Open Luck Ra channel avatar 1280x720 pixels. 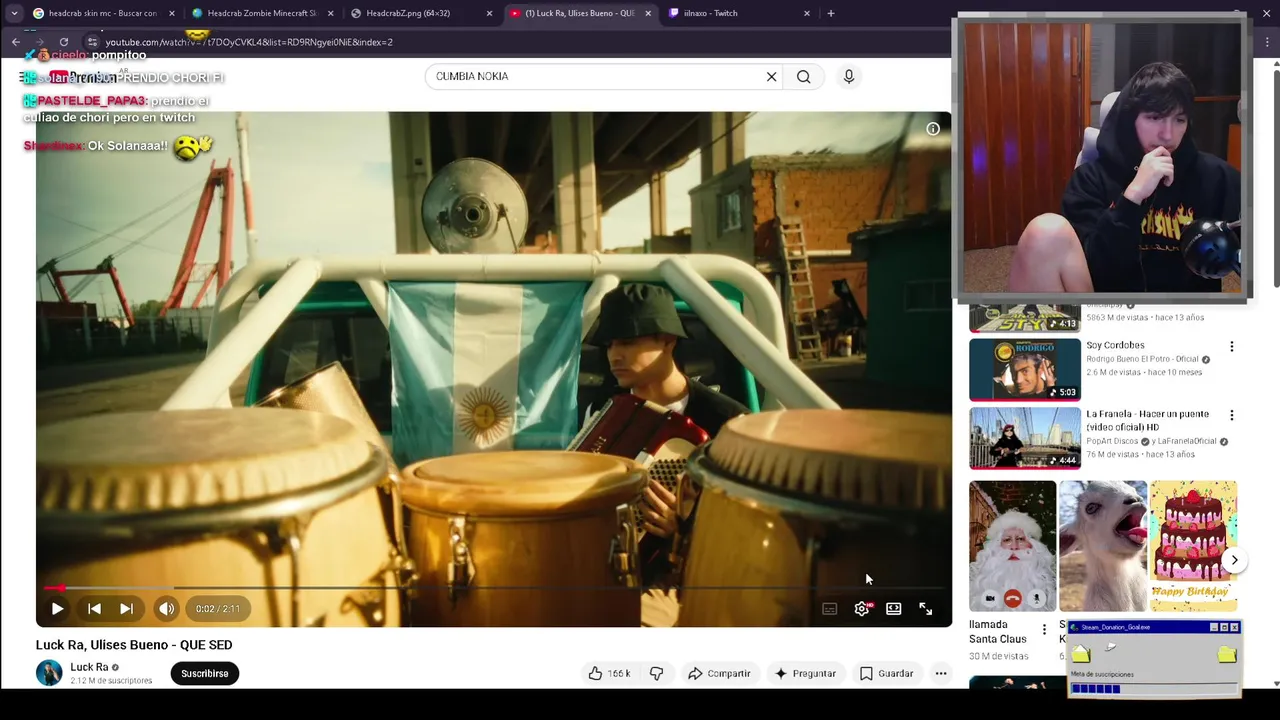point(49,673)
